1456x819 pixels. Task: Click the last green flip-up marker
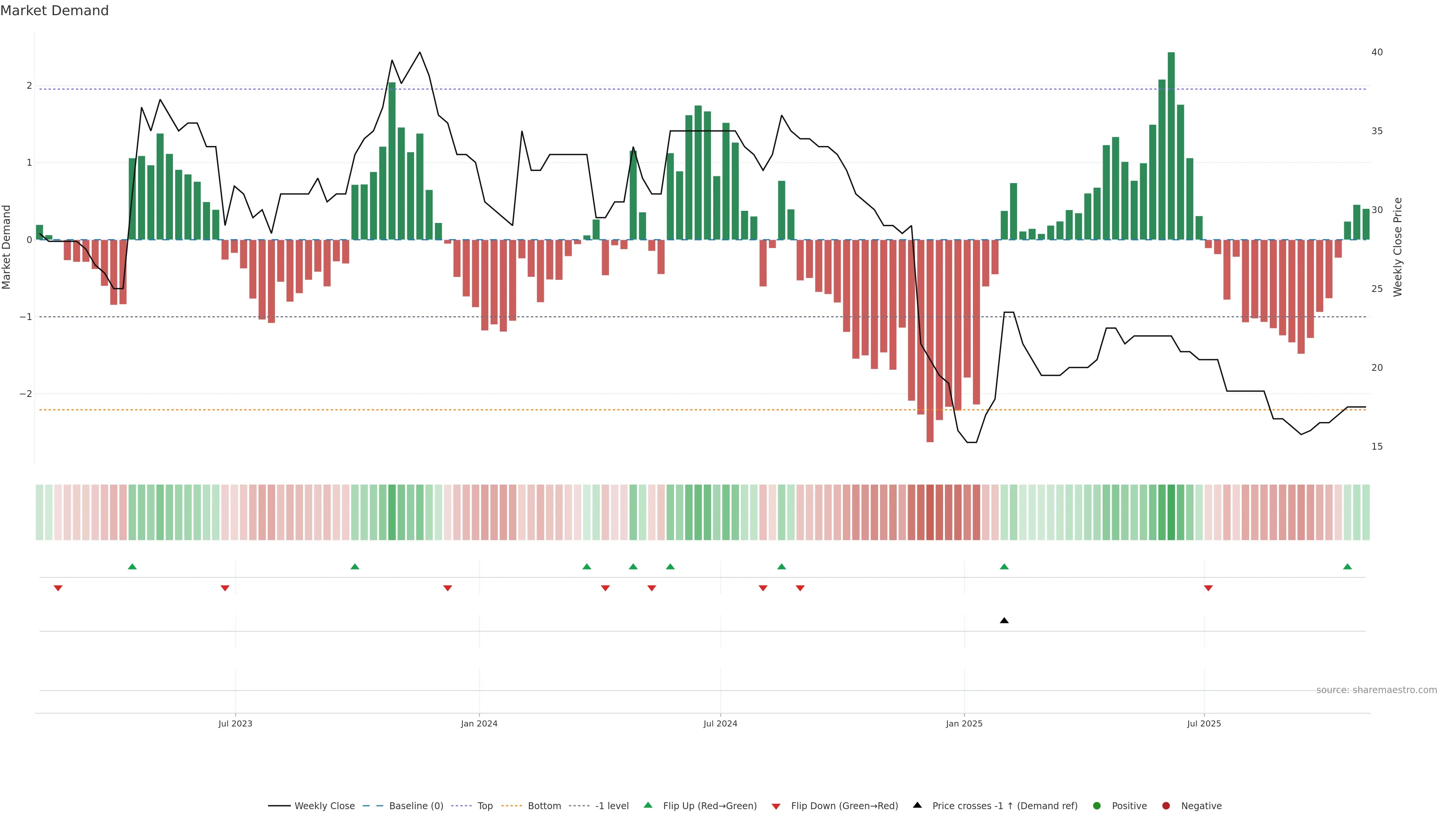pyautogui.click(x=1348, y=566)
